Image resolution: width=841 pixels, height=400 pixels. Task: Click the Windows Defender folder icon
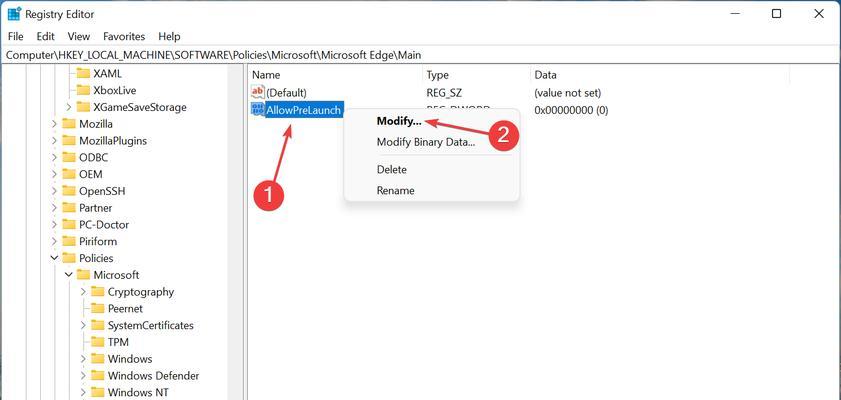click(97, 375)
